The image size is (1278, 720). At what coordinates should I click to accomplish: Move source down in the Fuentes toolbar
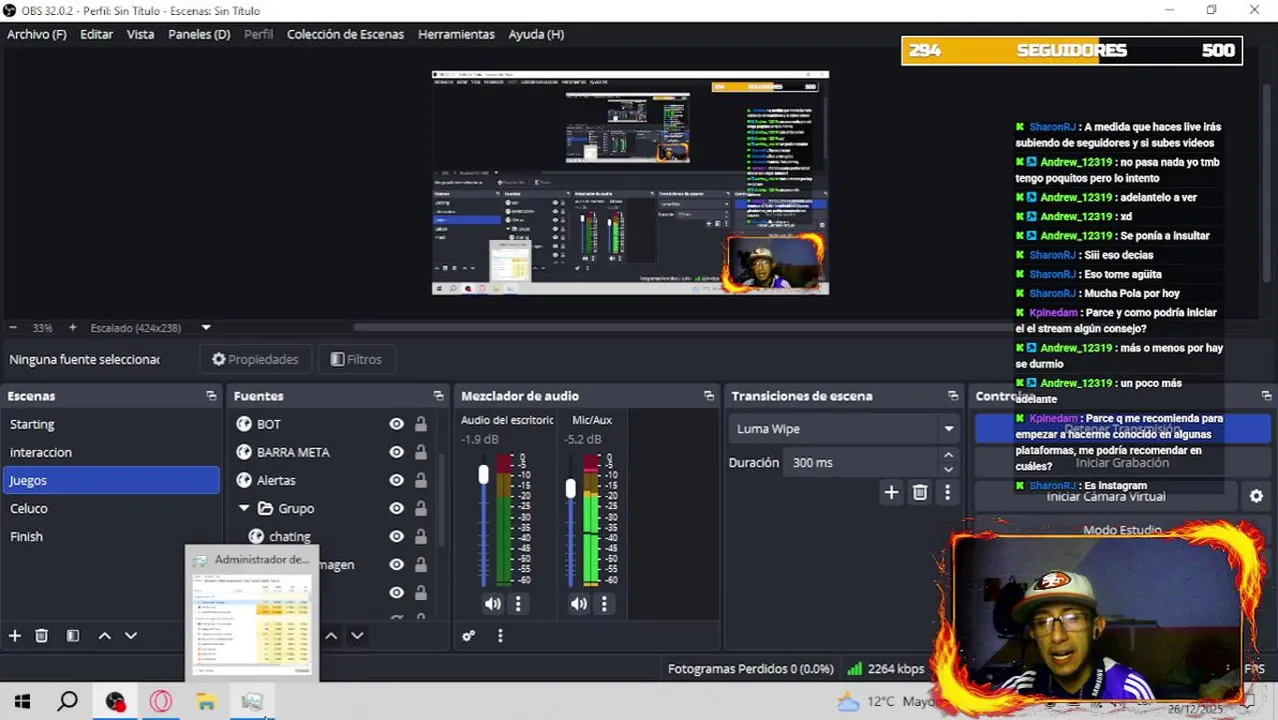357,636
